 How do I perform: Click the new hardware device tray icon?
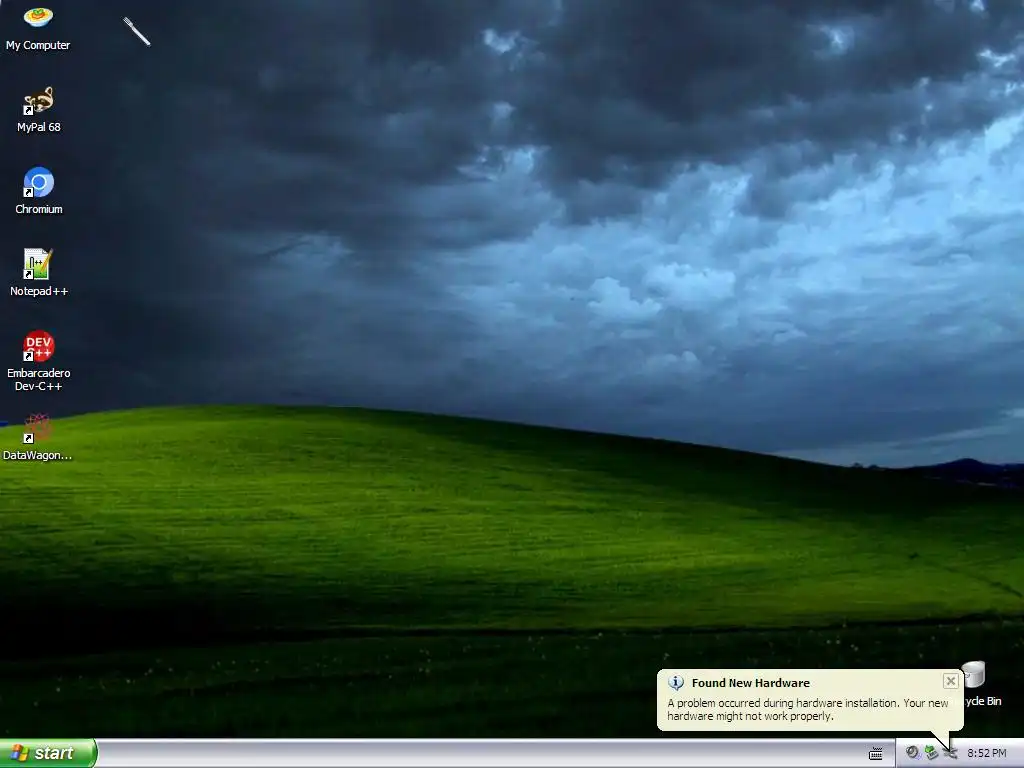pyautogui.click(x=950, y=753)
